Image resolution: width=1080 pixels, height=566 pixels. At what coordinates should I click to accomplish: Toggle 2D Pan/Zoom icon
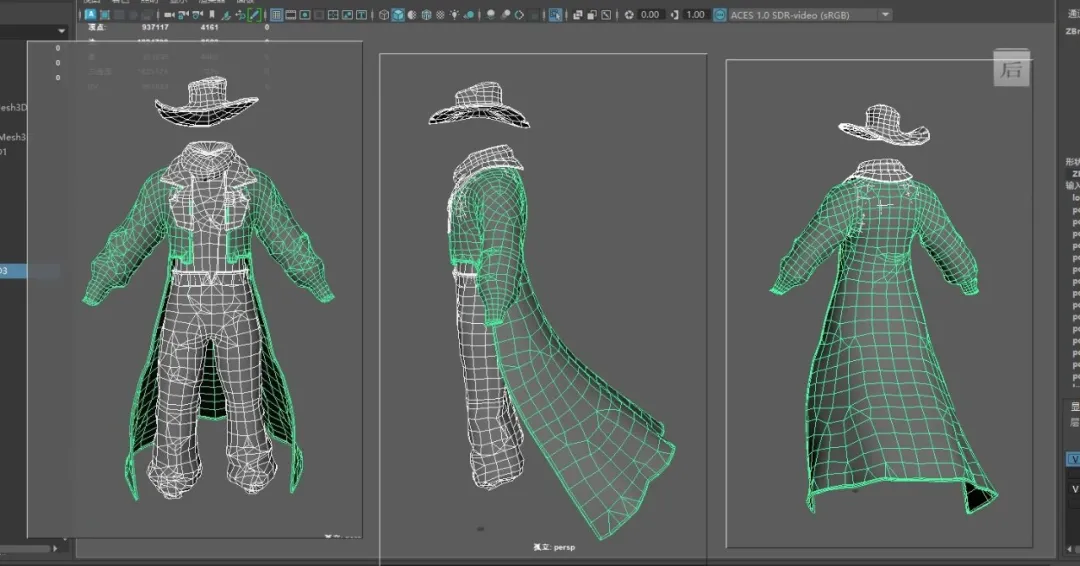(x=240, y=15)
